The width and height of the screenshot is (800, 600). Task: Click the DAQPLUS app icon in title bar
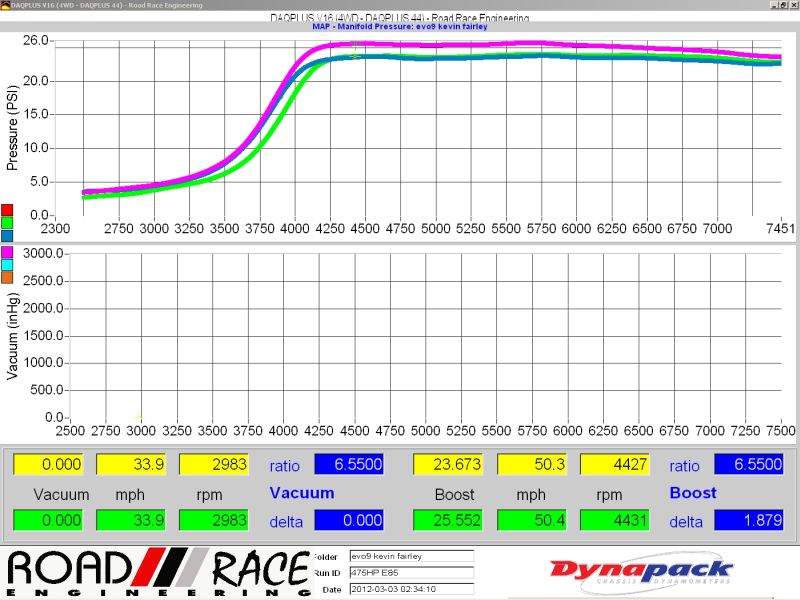pos(5,5)
